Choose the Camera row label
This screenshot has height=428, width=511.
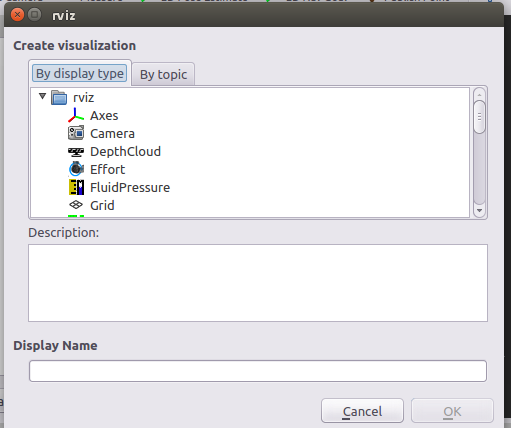point(112,134)
